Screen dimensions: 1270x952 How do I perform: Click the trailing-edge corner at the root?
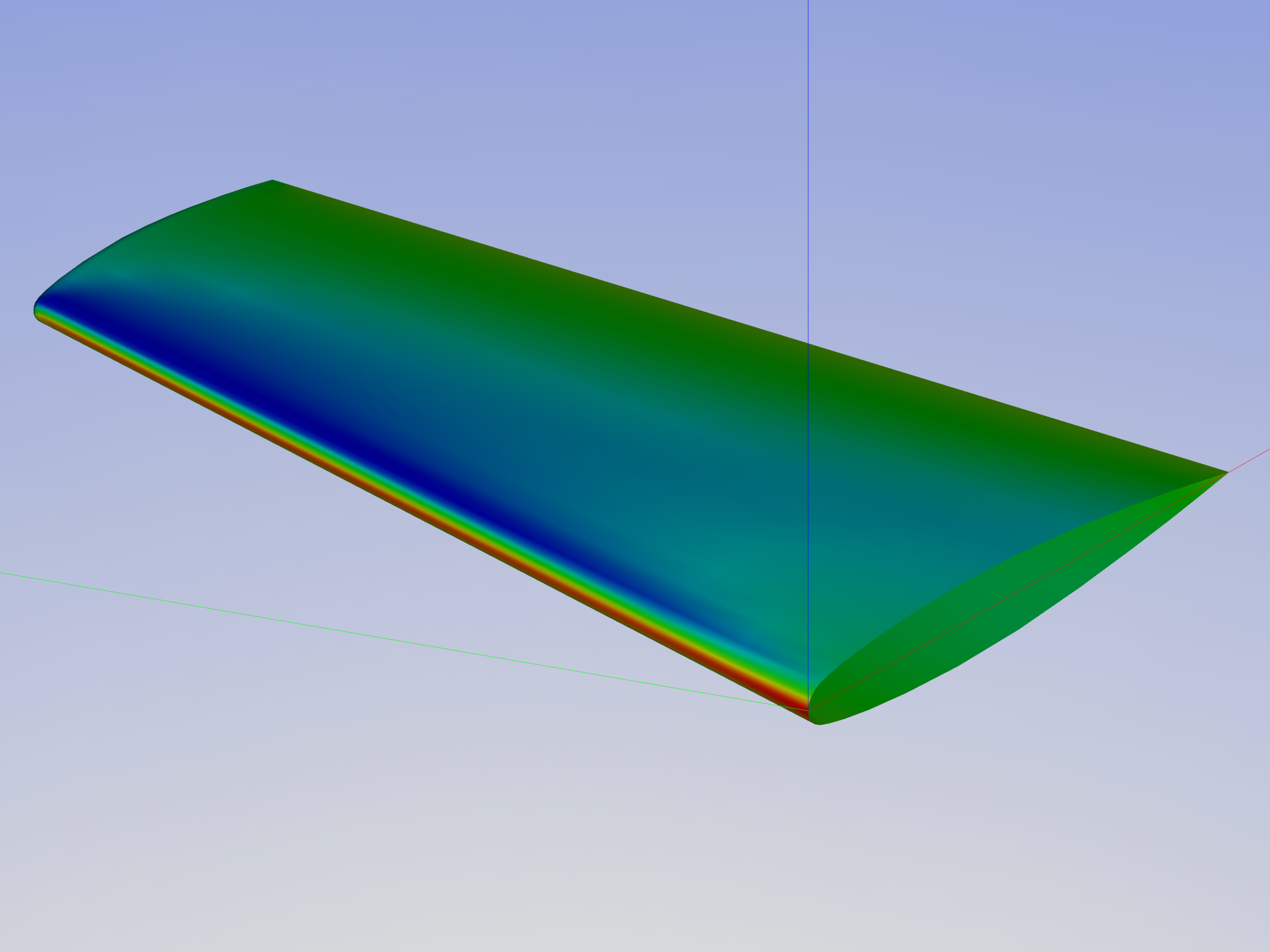point(1227,473)
